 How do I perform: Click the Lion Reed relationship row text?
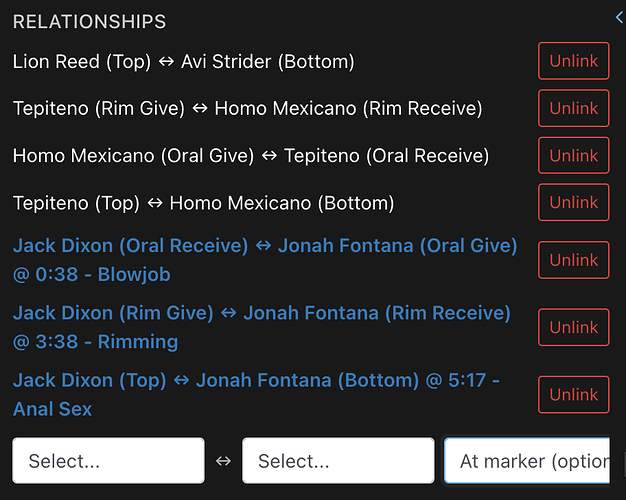pyautogui.click(x=184, y=62)
